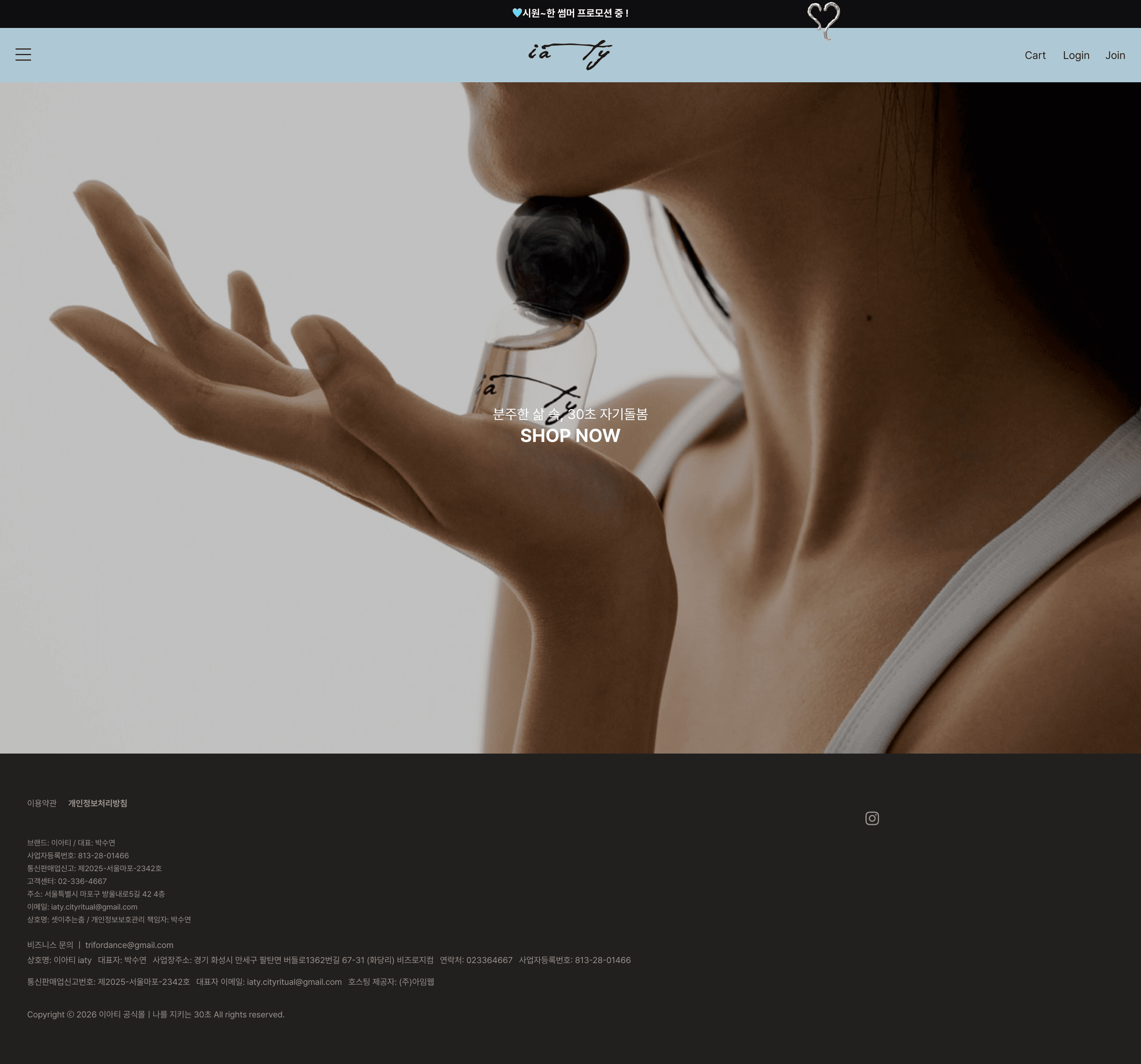Viewport: 1141px width, 1064px height.
Task: Go to the Login page
Action: click(x=1075, y=55)
